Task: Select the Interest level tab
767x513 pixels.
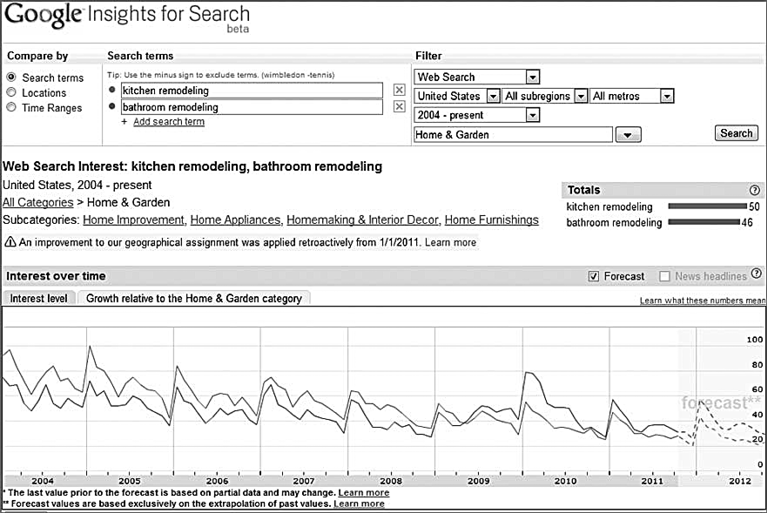Action: (x=39, y=298)
